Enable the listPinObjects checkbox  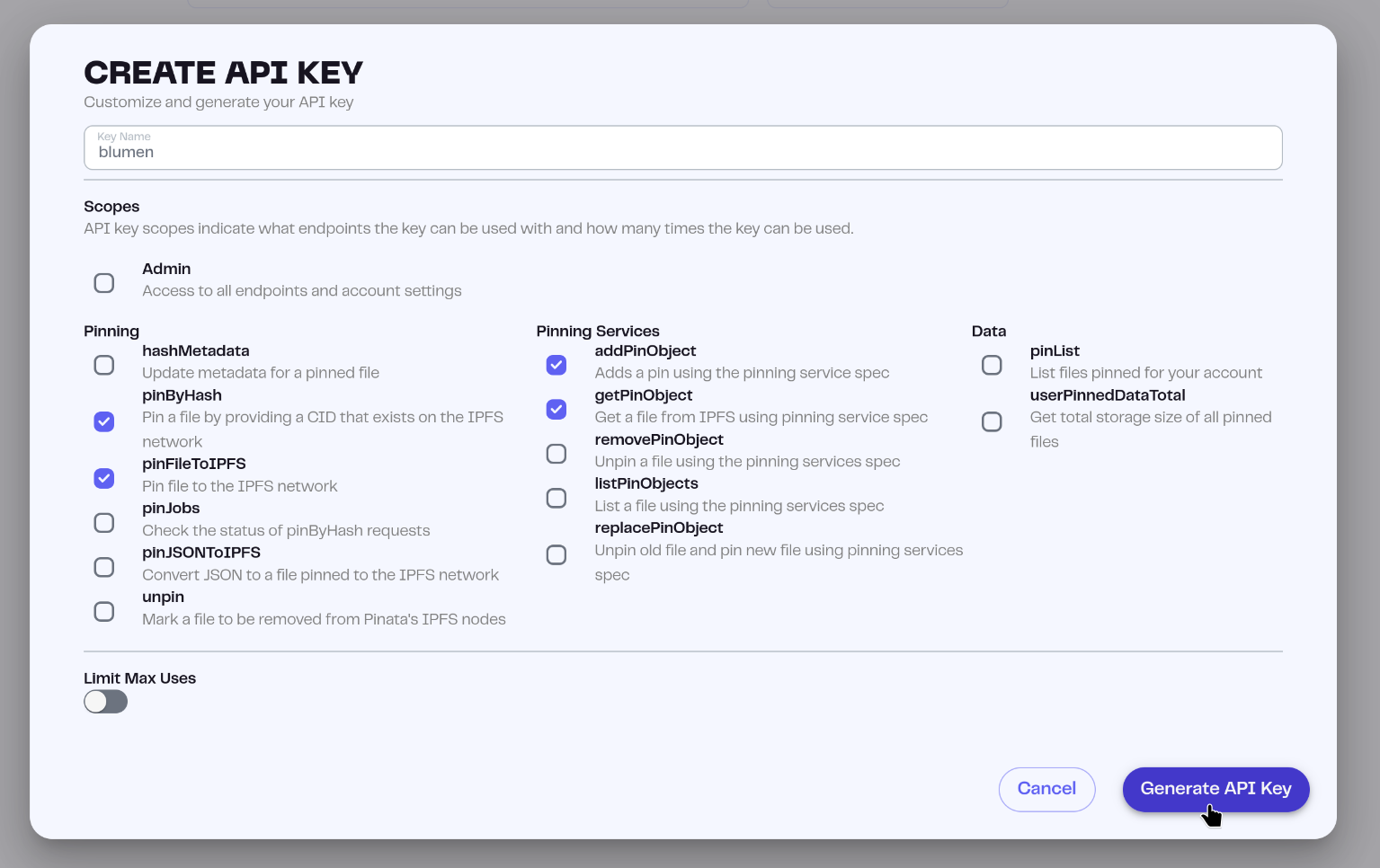click(556, 498)
